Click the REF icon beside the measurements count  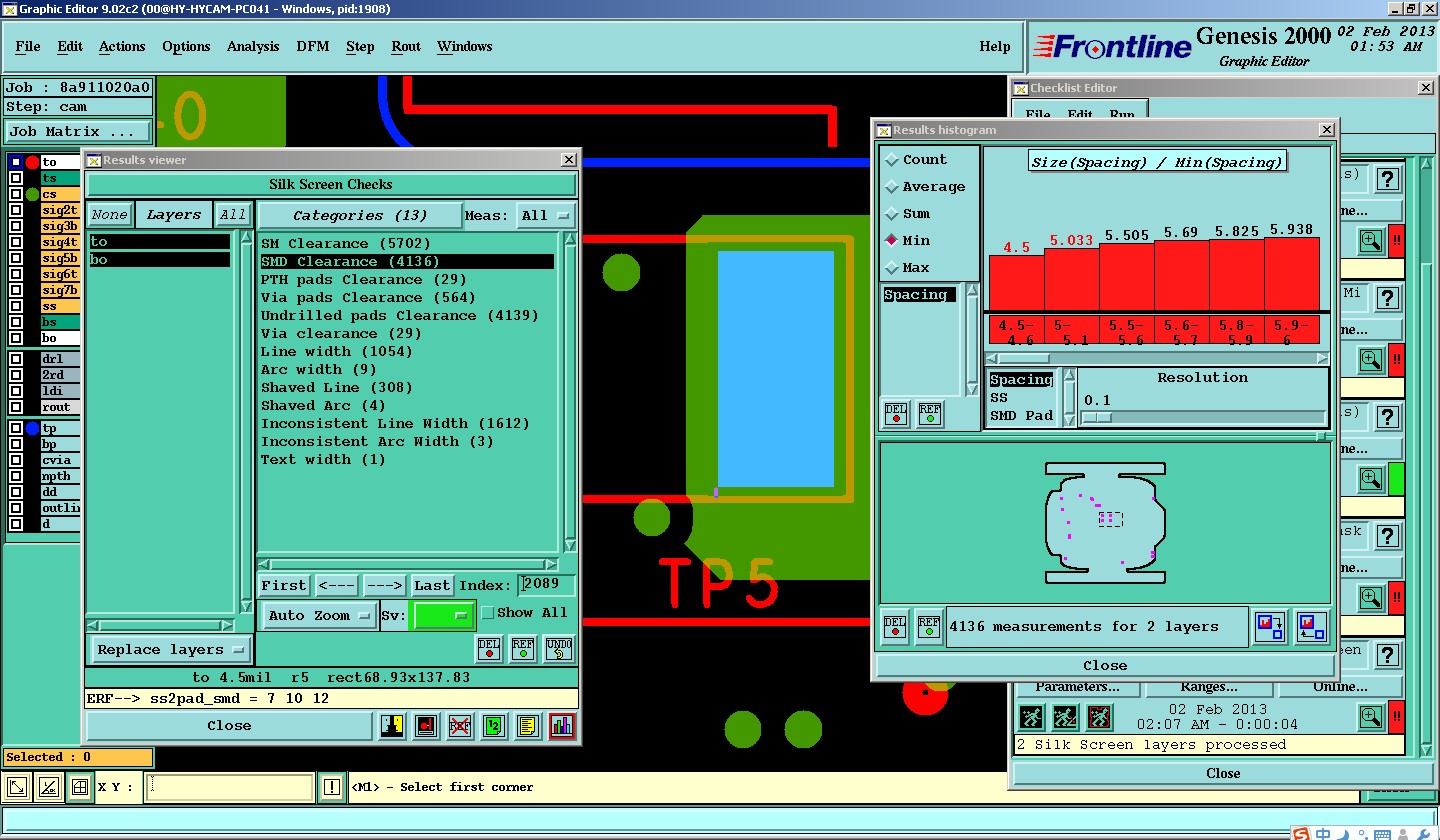point(929,627)
